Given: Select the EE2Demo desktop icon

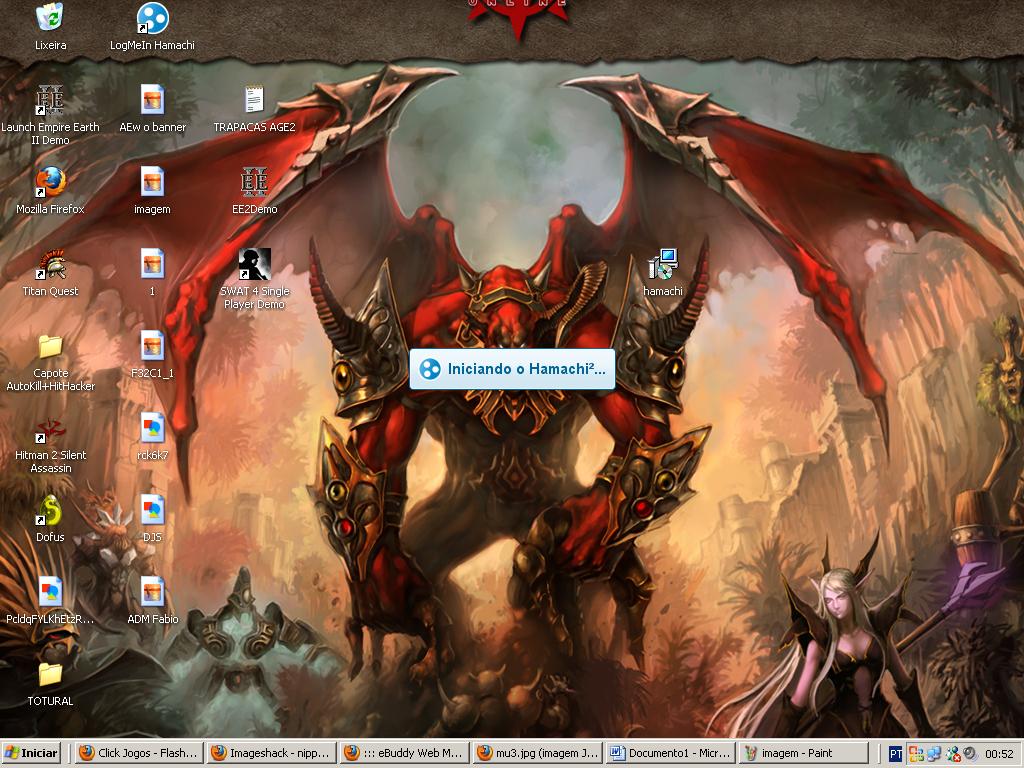Looking at the screenshot, I should (x=254, y=182).
